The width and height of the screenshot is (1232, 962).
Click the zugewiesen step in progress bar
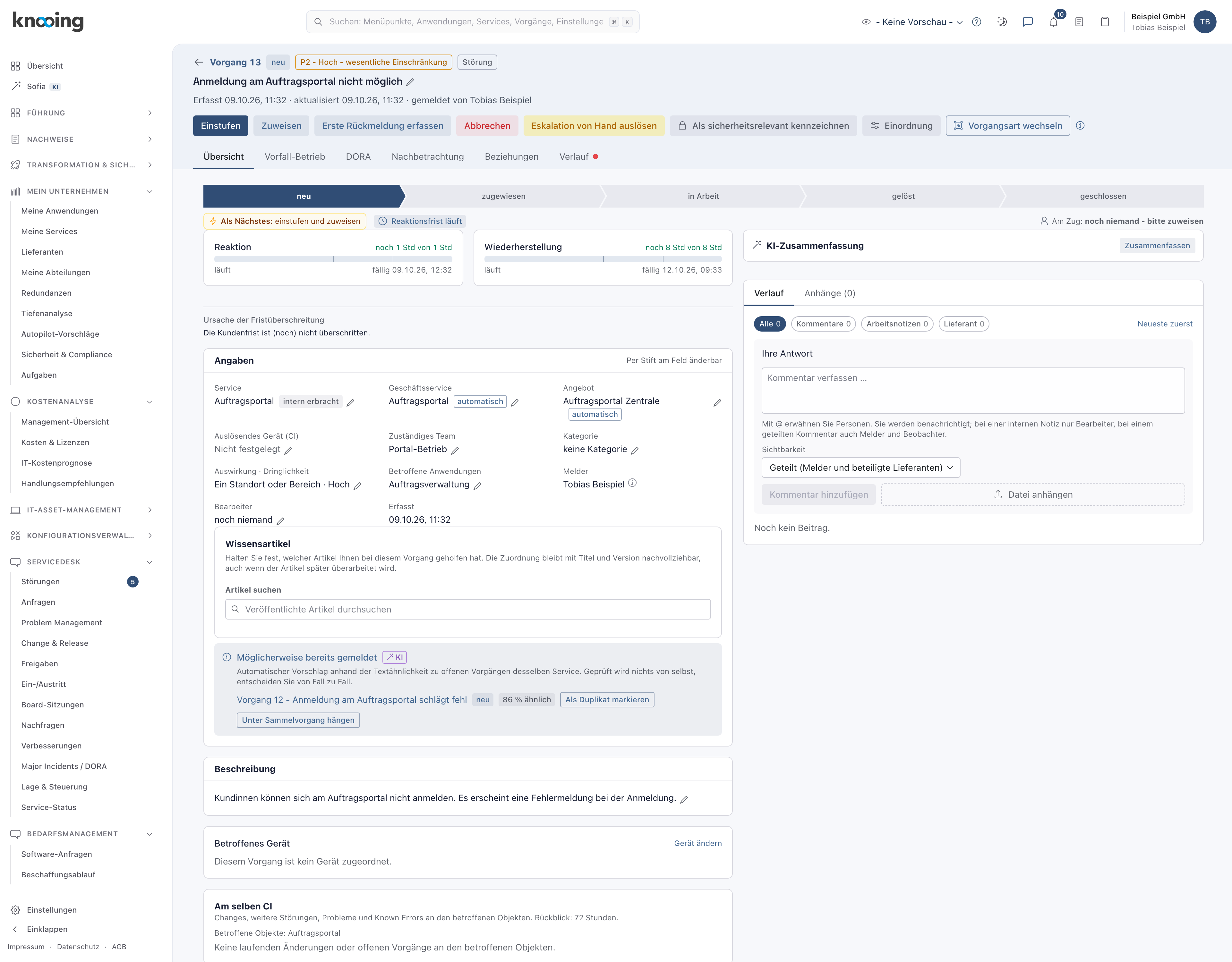pyautogui.click(x=504, y=196)
